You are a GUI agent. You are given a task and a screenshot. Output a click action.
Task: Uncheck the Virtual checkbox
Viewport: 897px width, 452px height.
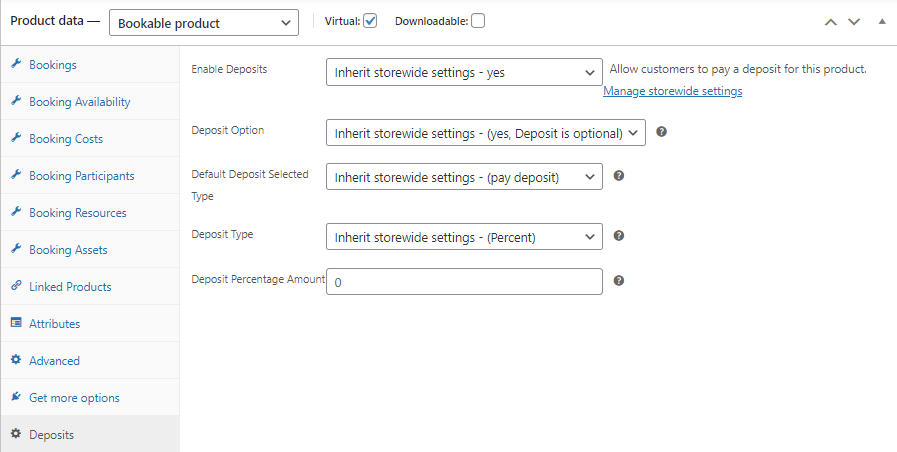click(370, 21)
